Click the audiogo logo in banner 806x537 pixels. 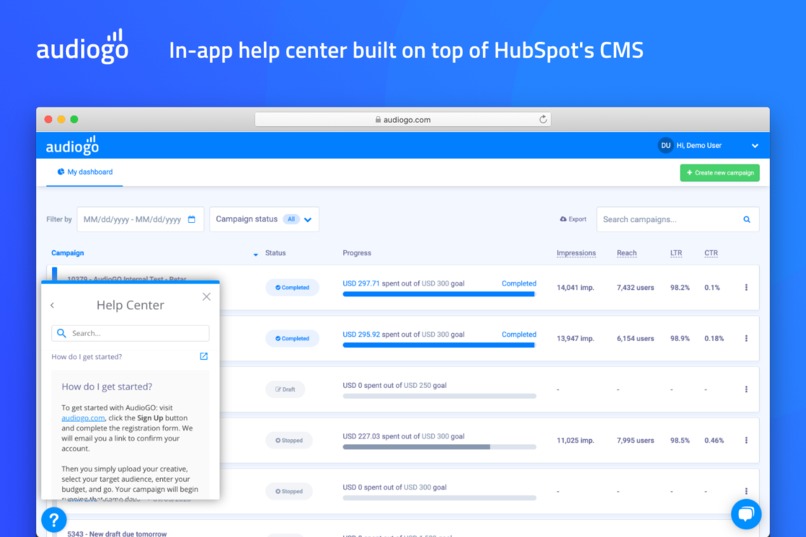tap(82, 47)
